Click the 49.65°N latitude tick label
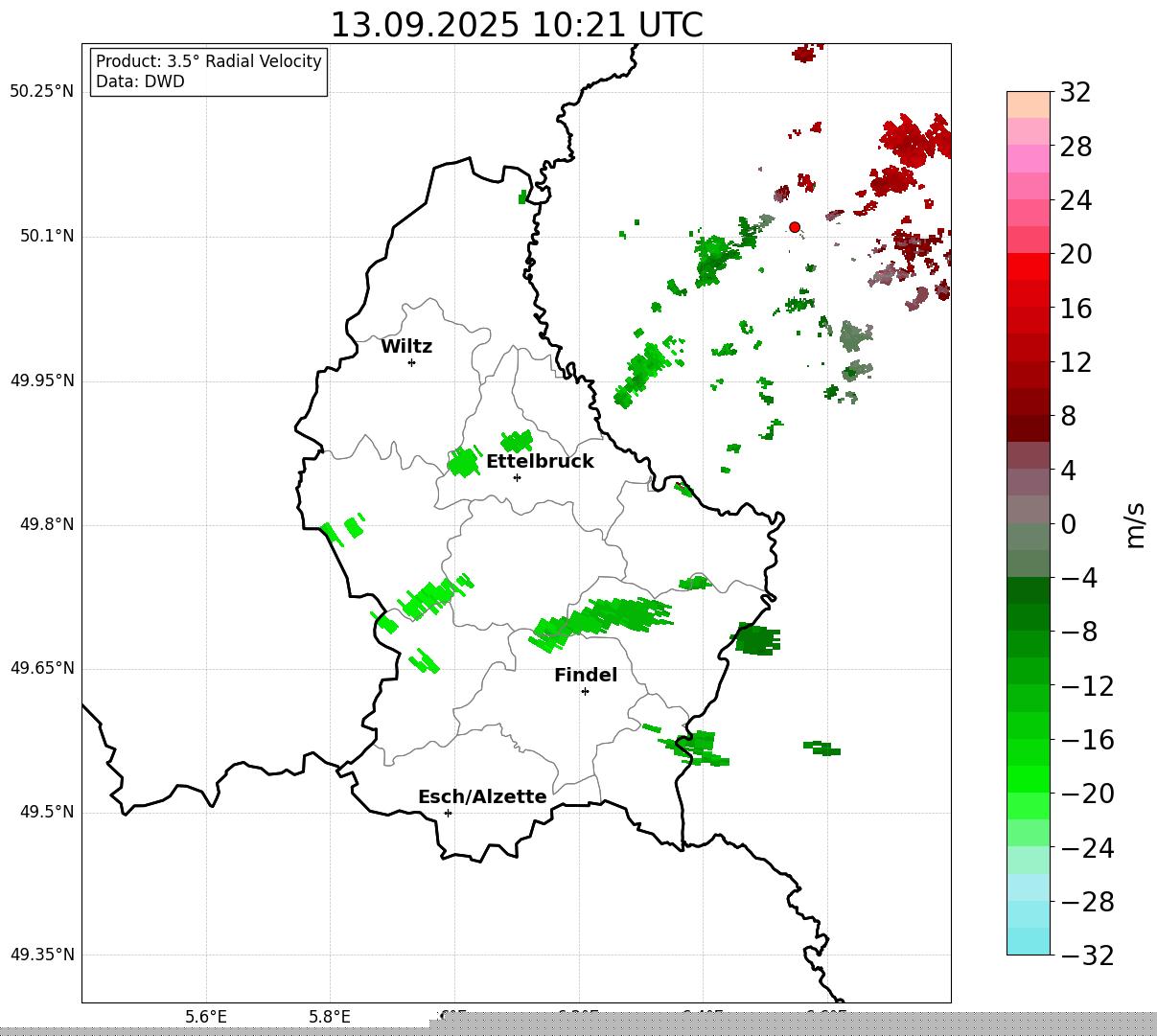The height and width of the screenshot is (1036, 1157). 42,668
